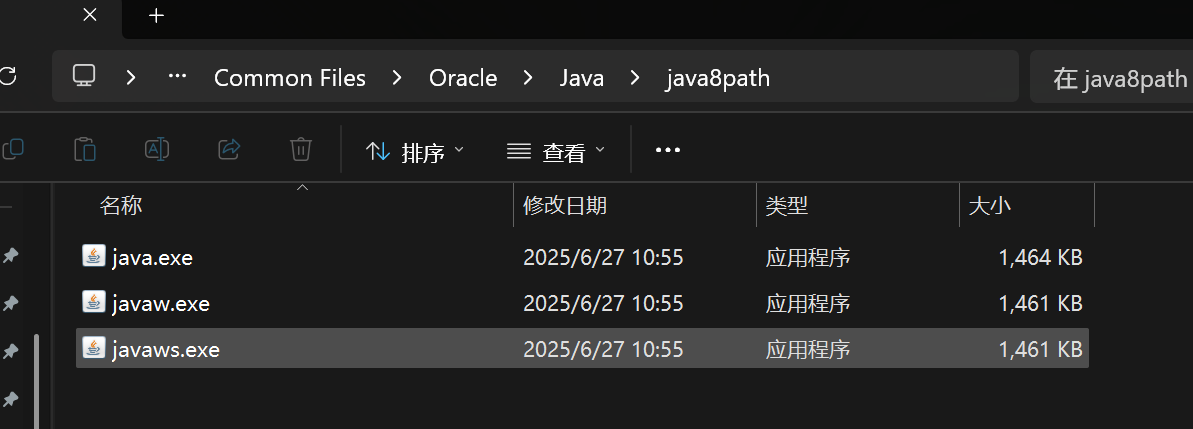Image resolution: width=1193 pixels, height=429 pixels.
Task: Click the This PC monitor icon
Action: point(84,76)
